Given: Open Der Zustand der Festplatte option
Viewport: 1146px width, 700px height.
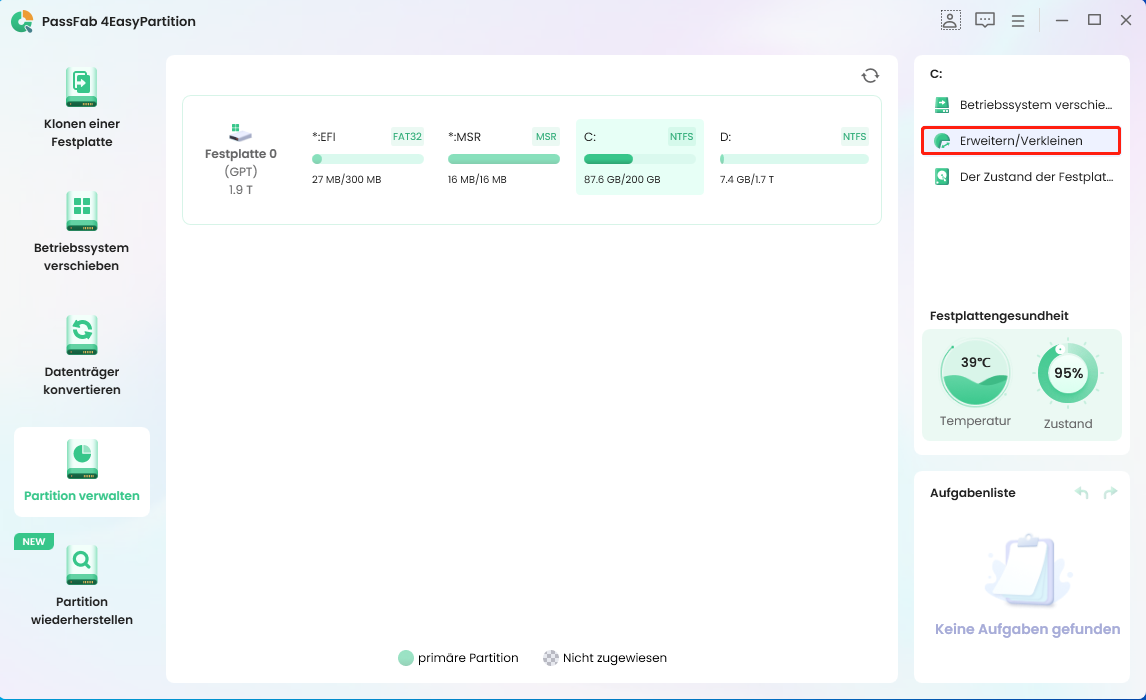Looking at the screenshot, I should click(1020, 176).
